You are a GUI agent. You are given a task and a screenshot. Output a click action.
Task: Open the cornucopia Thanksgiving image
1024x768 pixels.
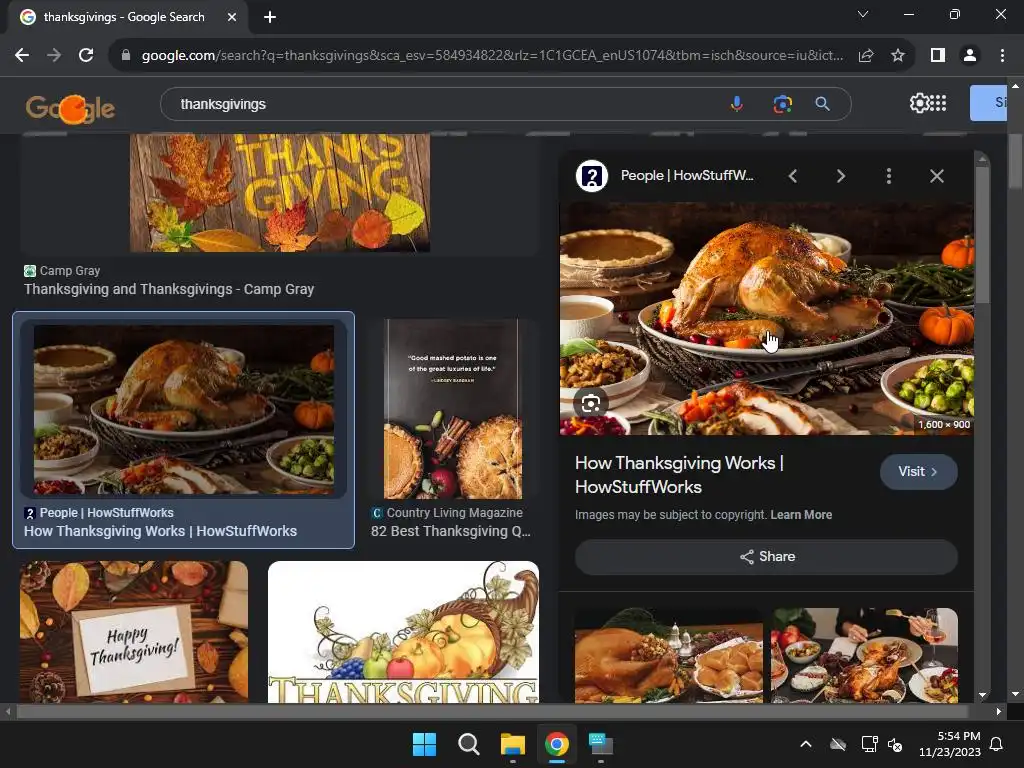click(x=404, y=632)
